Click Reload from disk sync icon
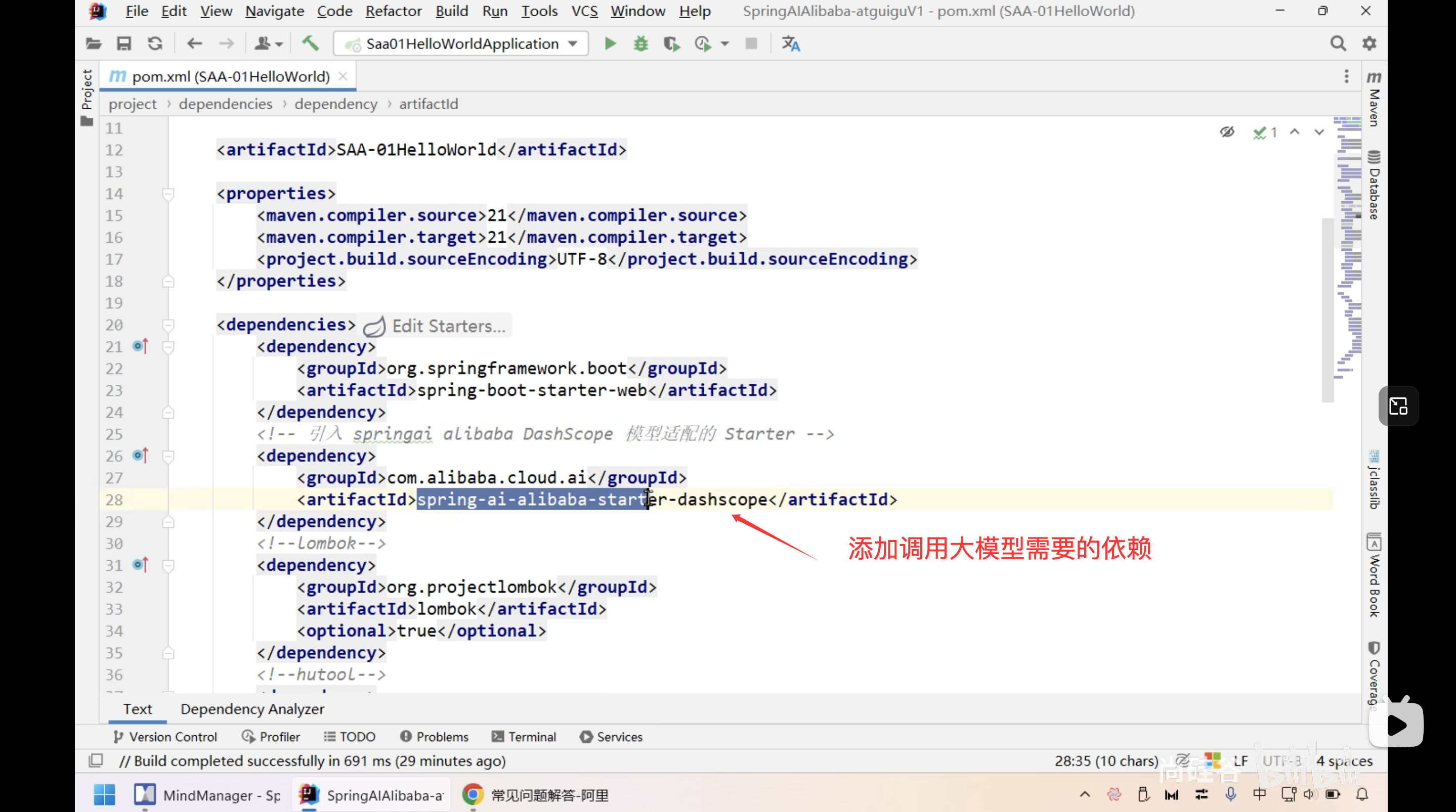Viewport: 1456px width, 812px height. 155,43
